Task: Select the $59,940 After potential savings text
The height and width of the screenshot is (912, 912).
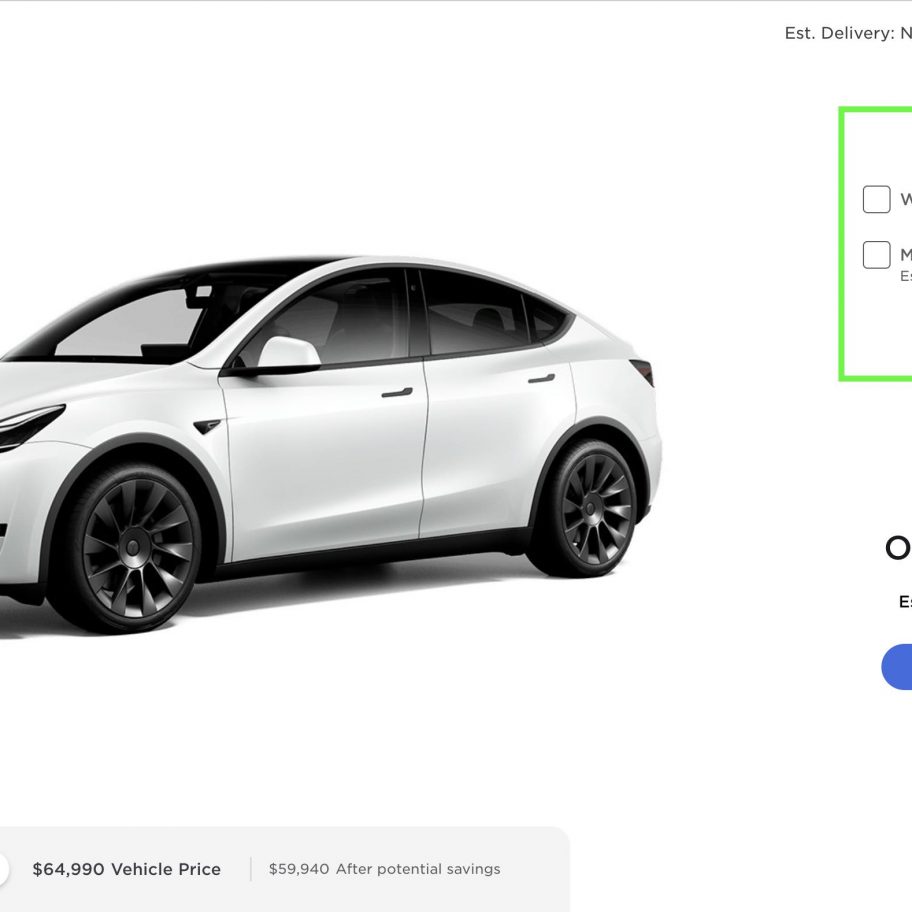Action: 384,869
